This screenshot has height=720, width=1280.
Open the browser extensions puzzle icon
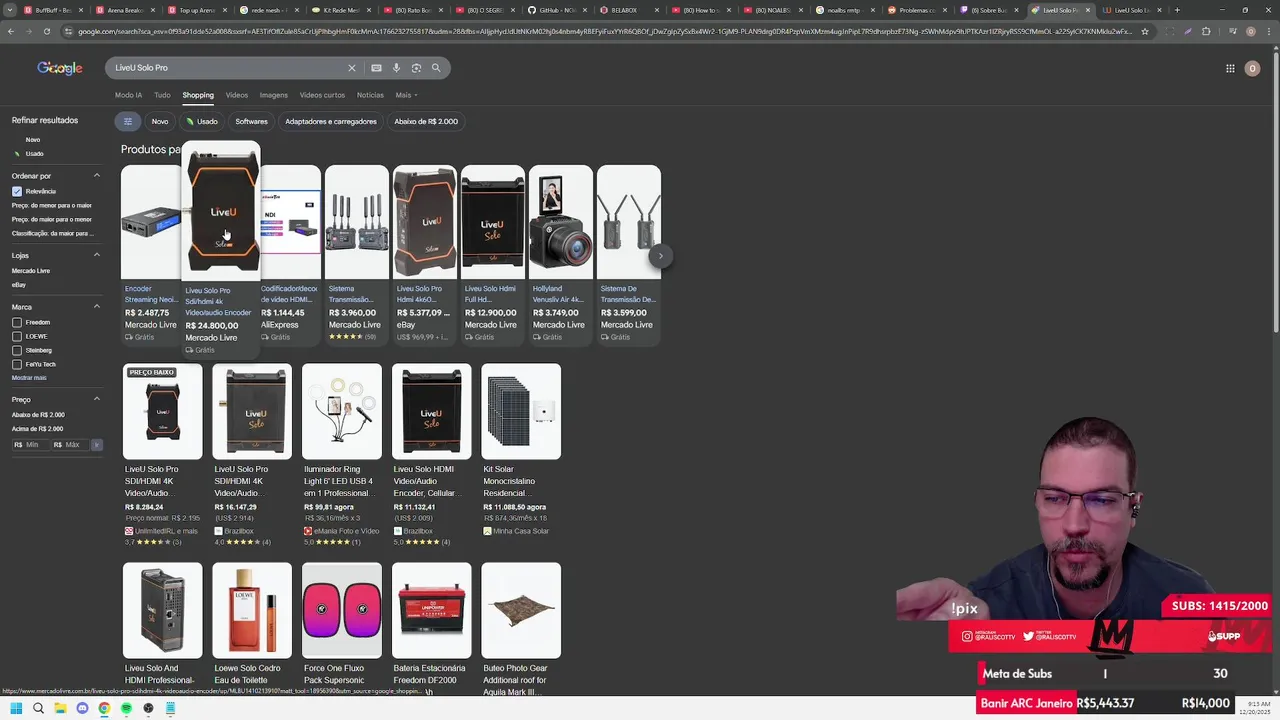point(1206,31)
